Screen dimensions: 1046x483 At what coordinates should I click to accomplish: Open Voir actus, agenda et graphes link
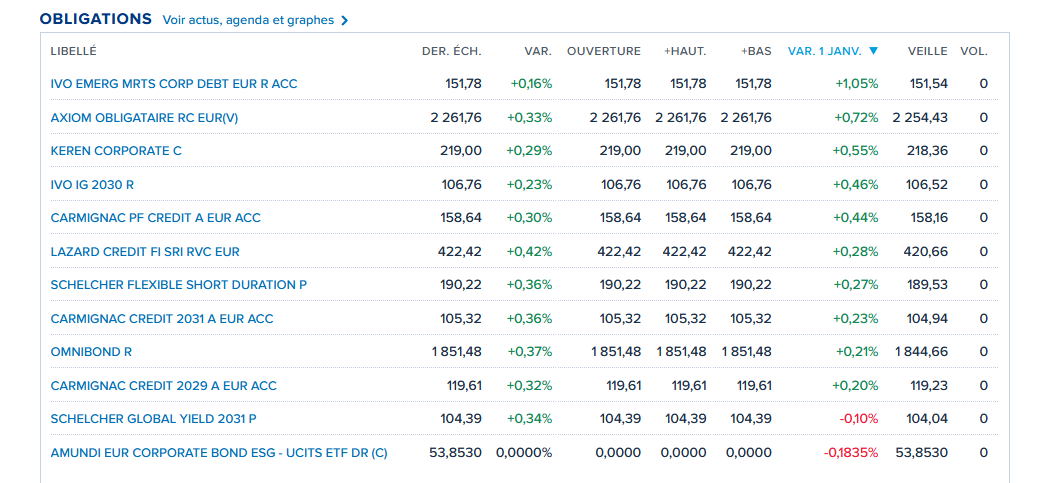tap(248, 20)
